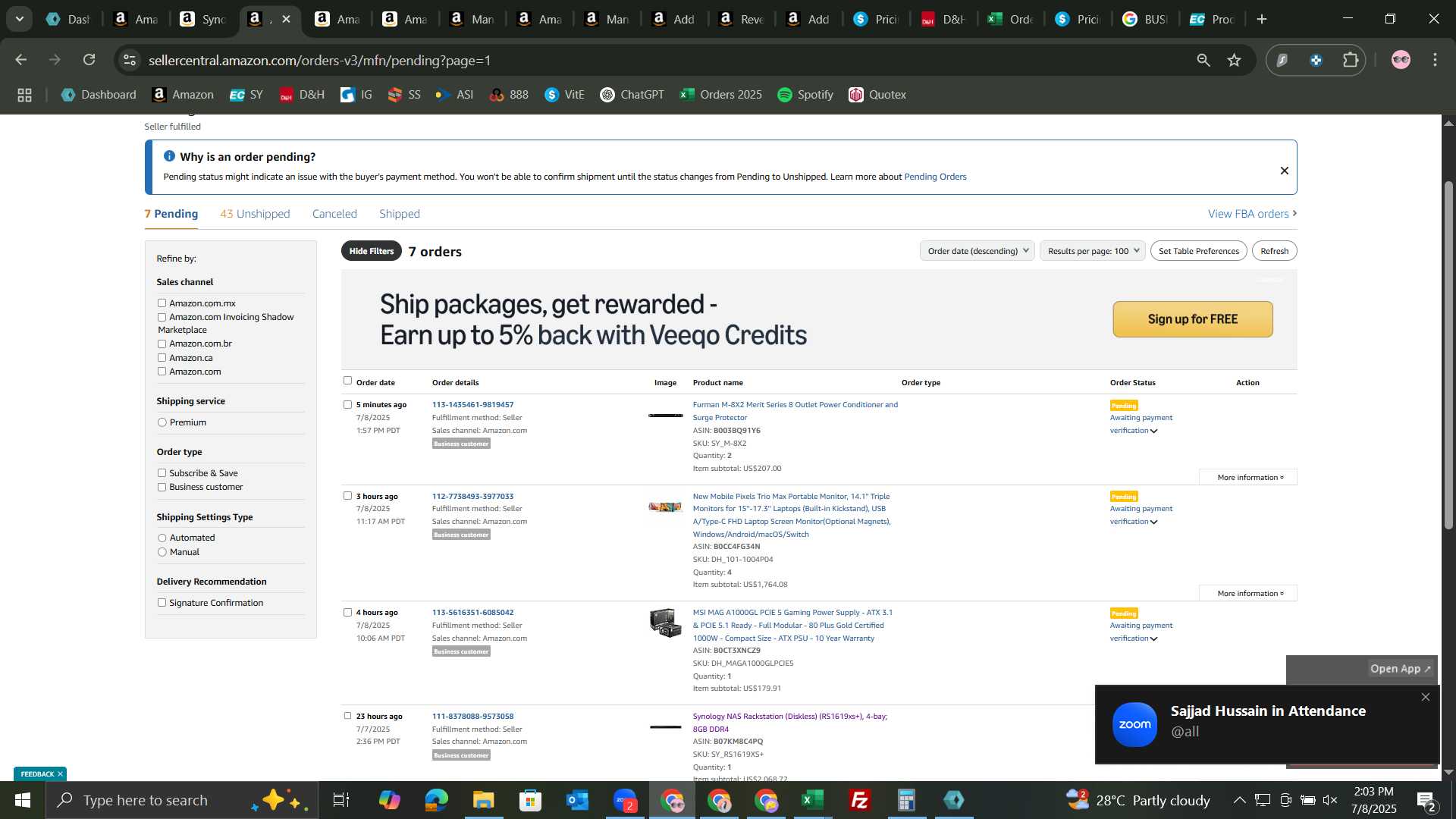Check the Amazon.ca filter
This screenshot has width=1456, height=819.
coord(162,358)
